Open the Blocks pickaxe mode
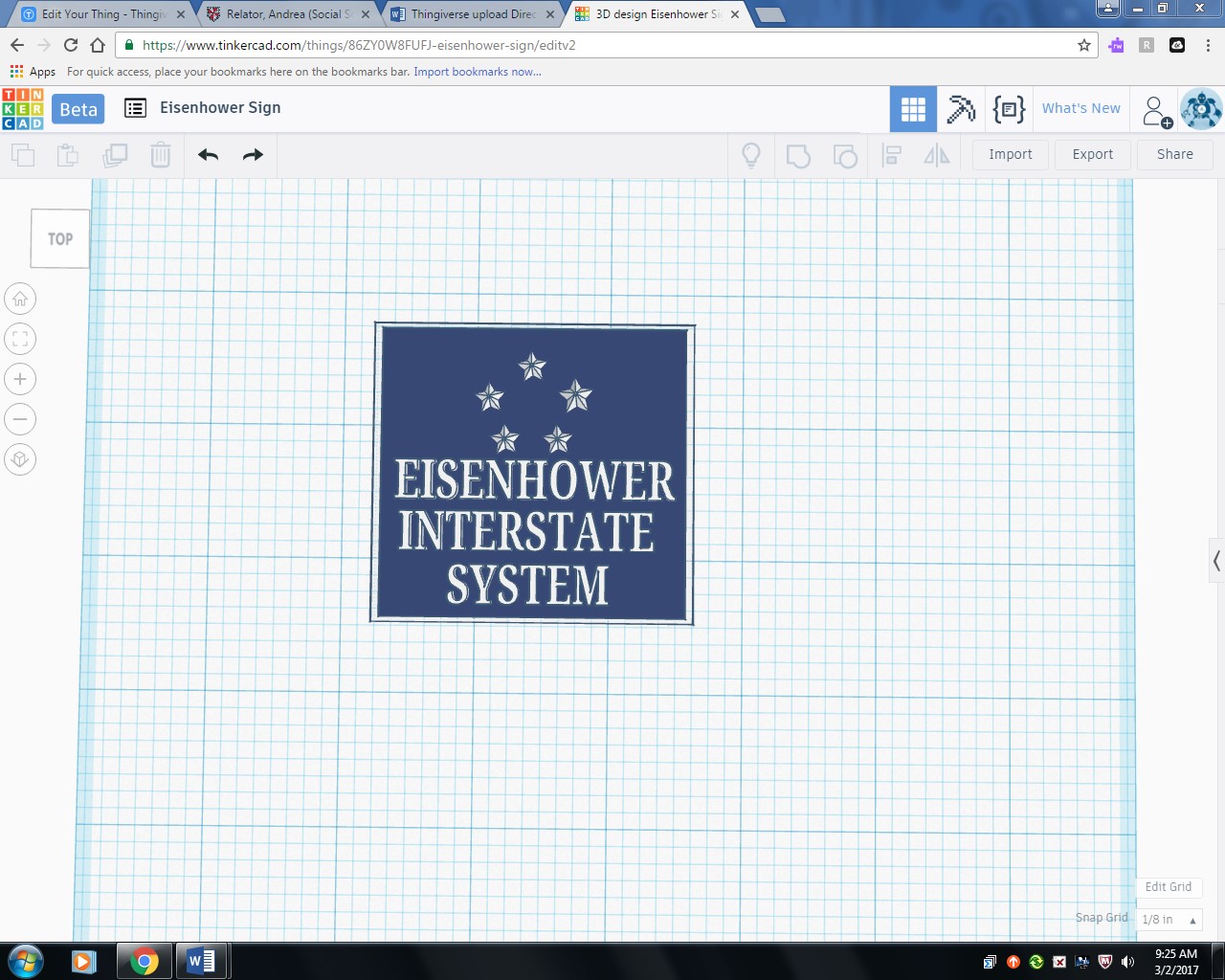This screenshot has height=980, width=1225. (x=961, y=109)
